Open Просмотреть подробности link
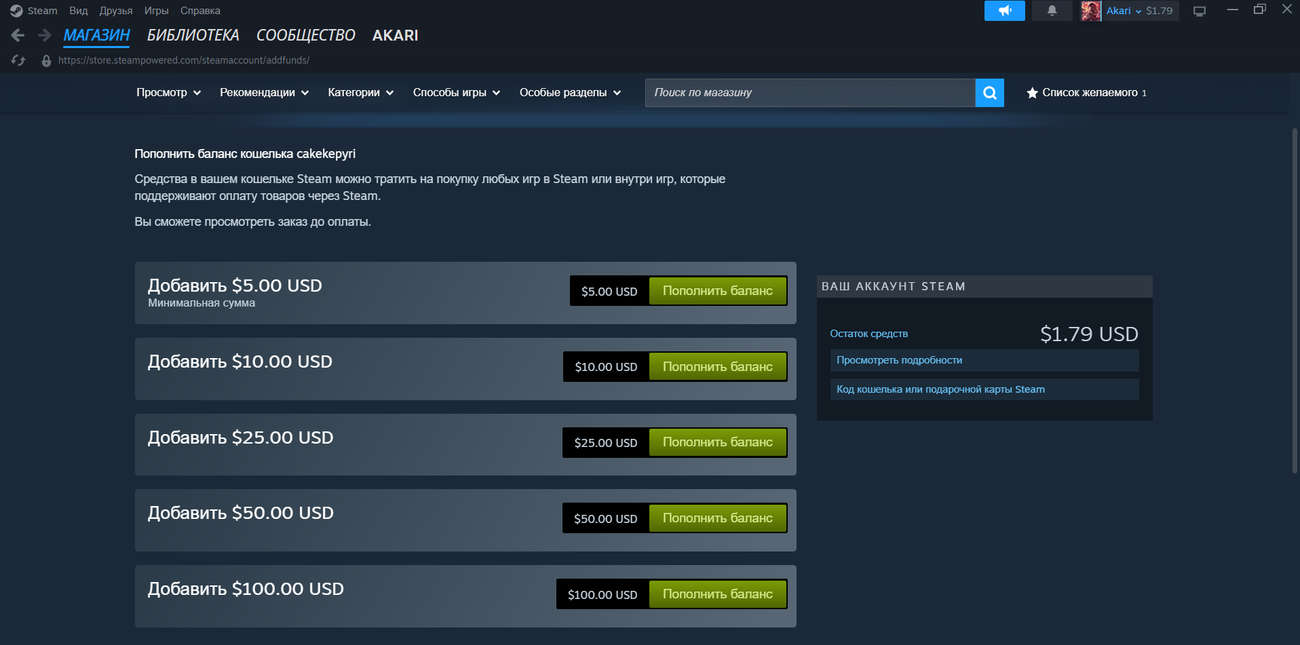Viewport: 1300px width, 645px height. click(985, 360)
